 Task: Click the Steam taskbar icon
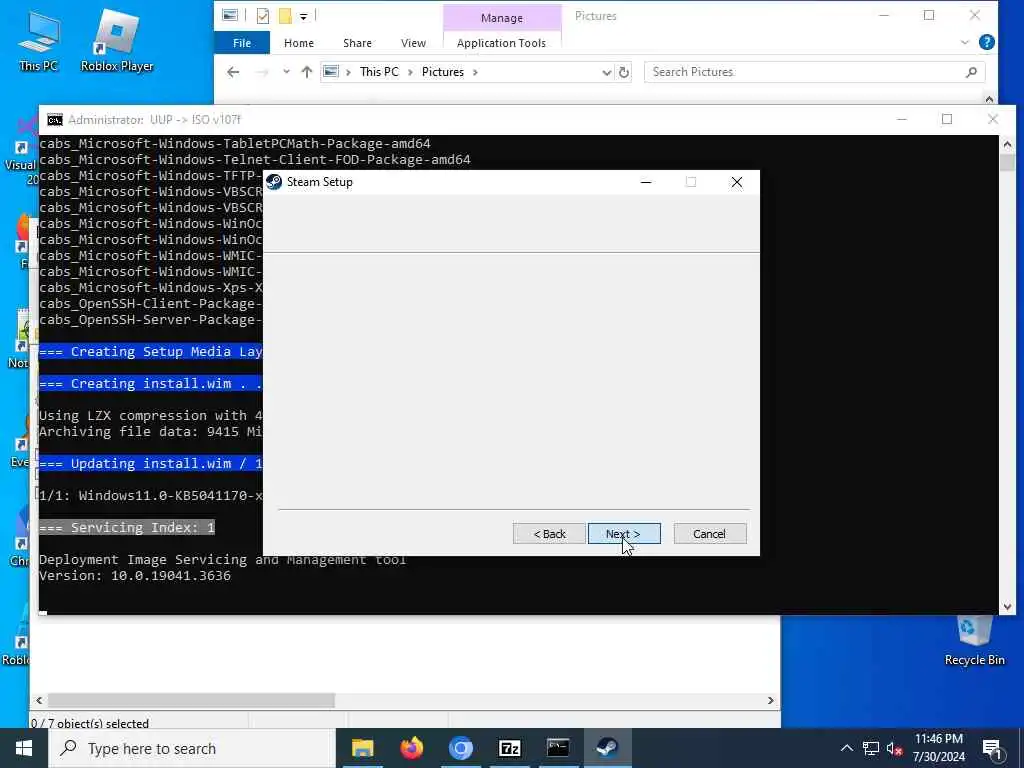(x=607, y=748)
